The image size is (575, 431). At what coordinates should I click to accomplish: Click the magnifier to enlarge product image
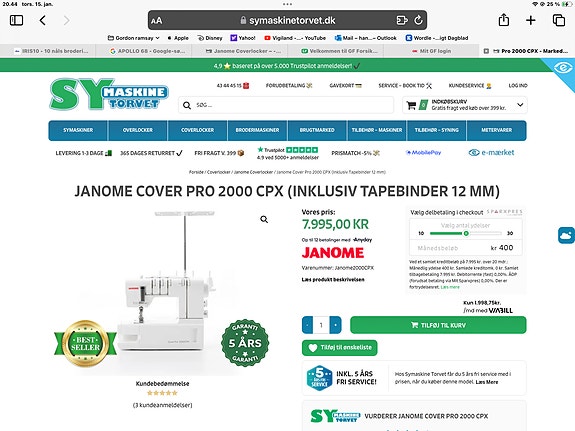pyautogui.click(x=264, y=219)
